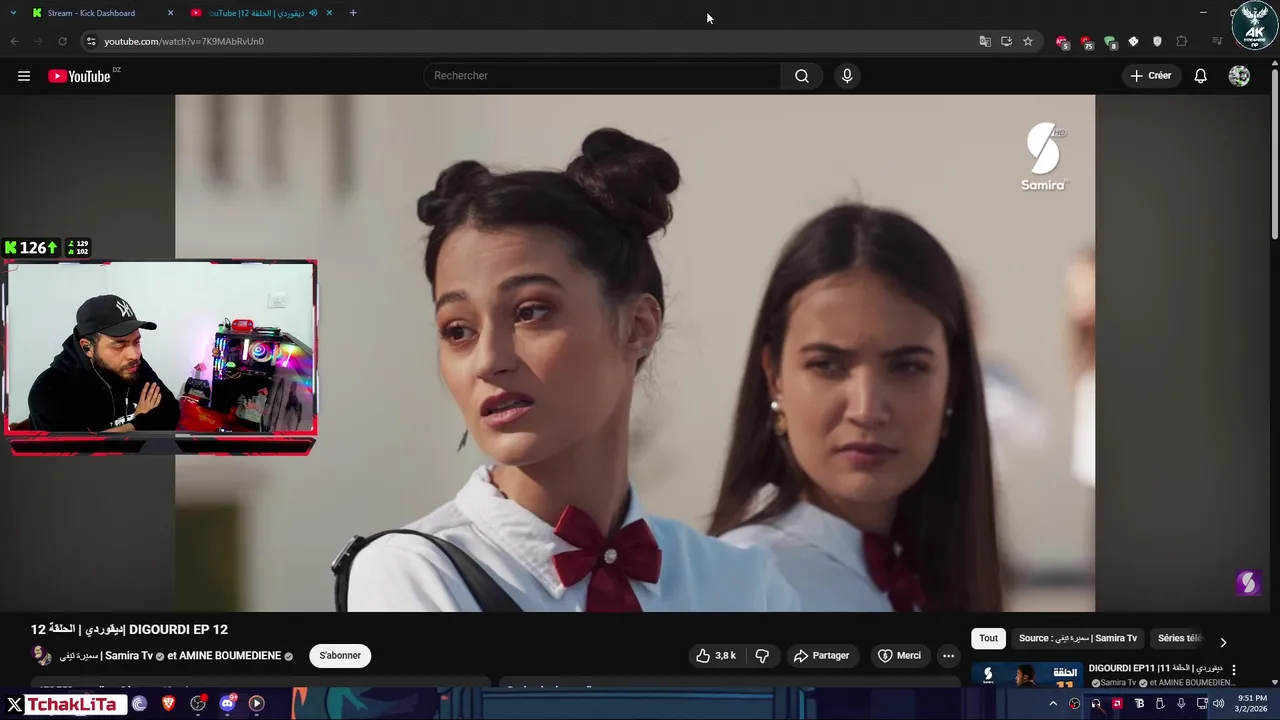The height and width of the screenshot is (720, 1280).
Task: Open more actions (three dots) under video
Action: 948,656
